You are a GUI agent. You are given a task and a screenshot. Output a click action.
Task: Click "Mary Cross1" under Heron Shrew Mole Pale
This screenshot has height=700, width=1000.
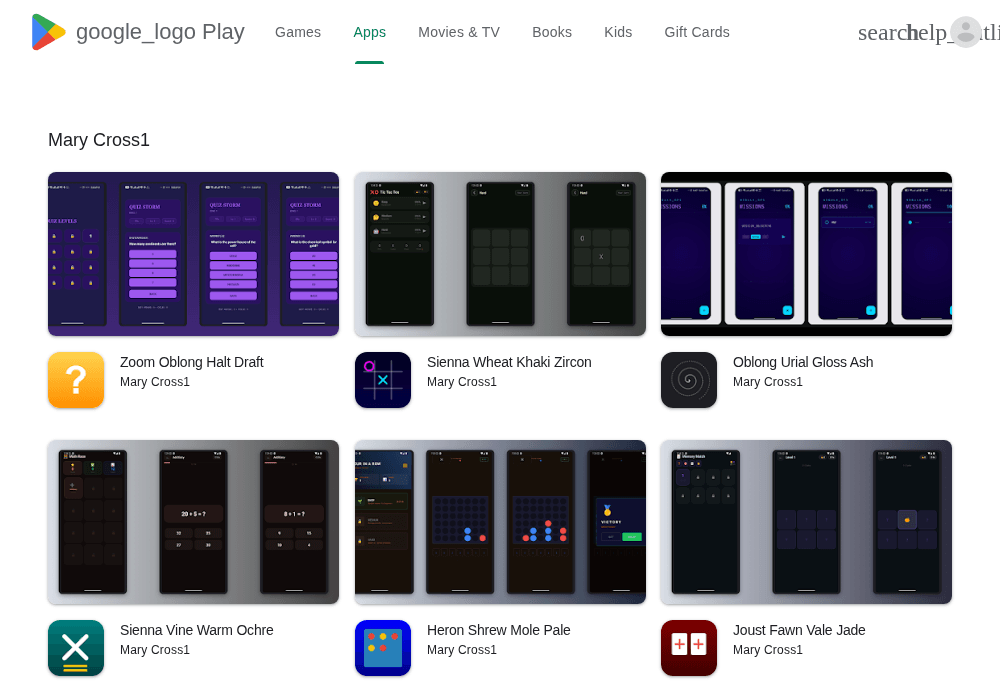461,650
